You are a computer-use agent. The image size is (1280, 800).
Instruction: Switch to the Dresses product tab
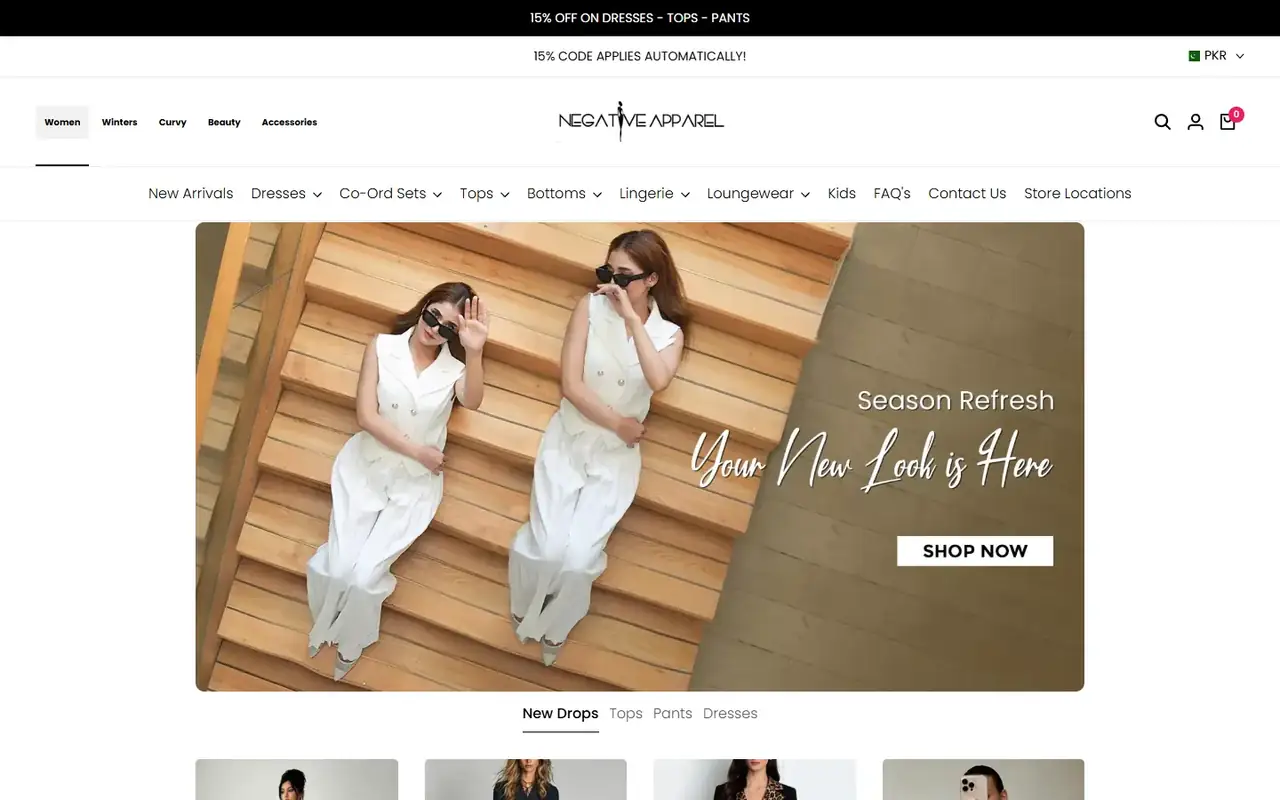pyautogui.click(x=730, y=713)
